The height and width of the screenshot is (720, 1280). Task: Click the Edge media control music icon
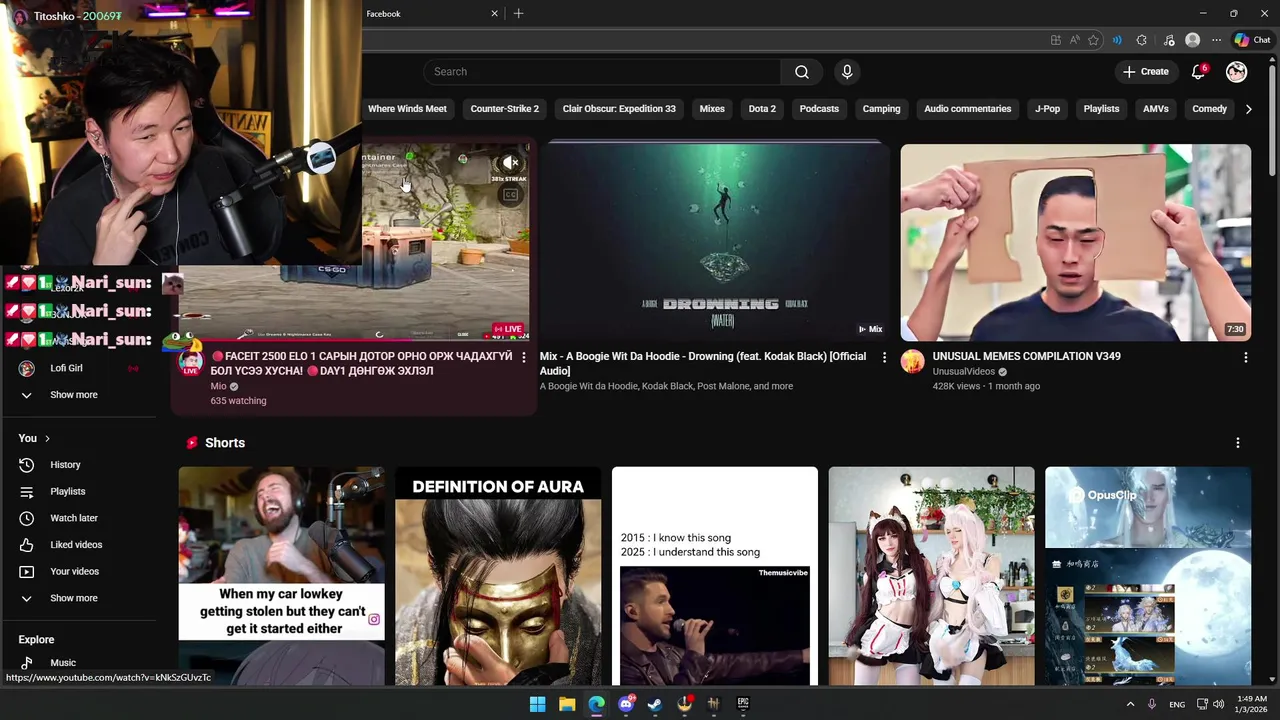click(1169, 40)
